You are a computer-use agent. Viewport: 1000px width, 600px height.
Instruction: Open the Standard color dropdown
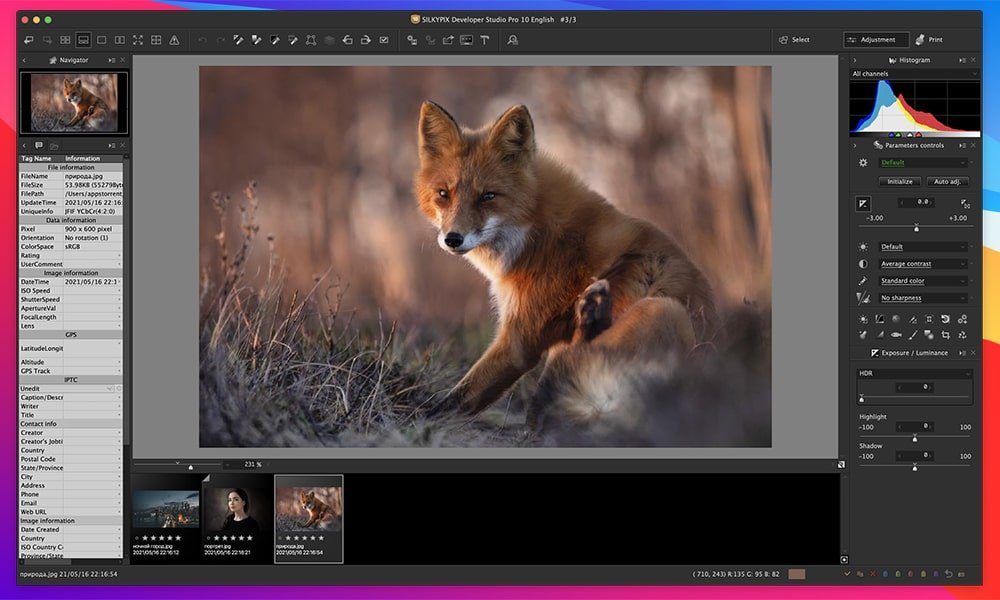pyautogui.click(x=923, y=281)
